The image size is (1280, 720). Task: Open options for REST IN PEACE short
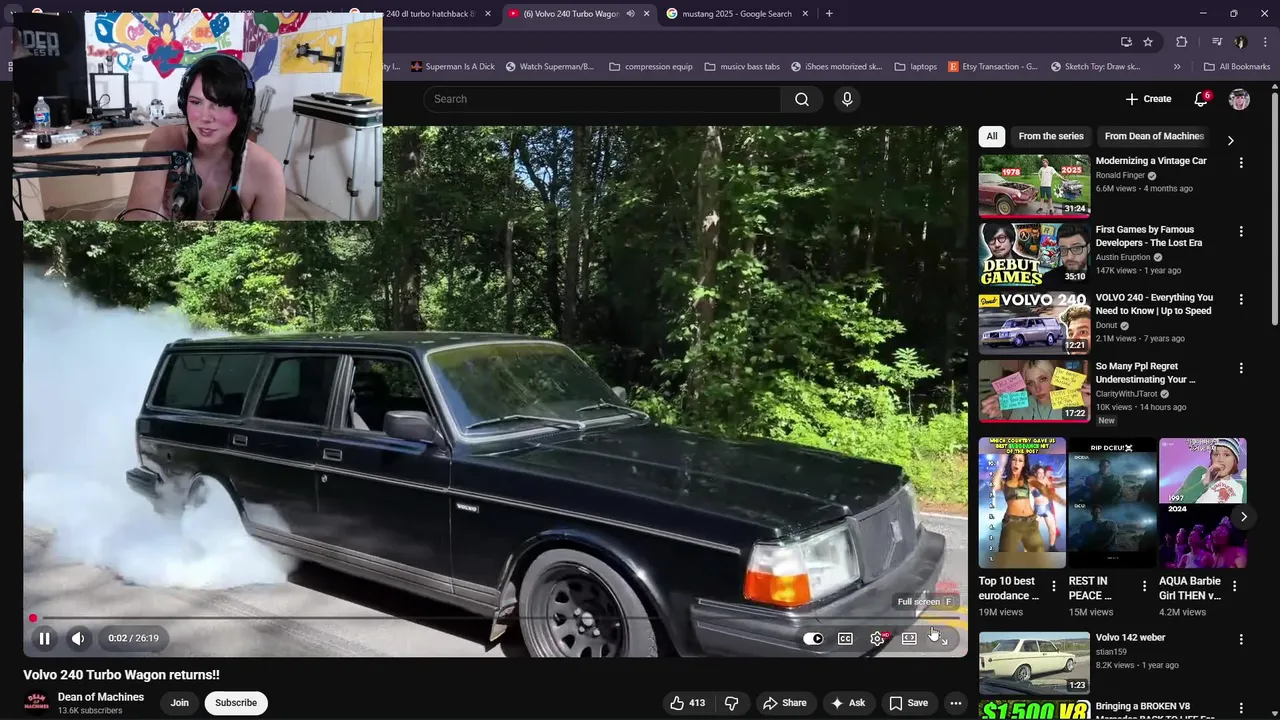(x=1144, y=586)
